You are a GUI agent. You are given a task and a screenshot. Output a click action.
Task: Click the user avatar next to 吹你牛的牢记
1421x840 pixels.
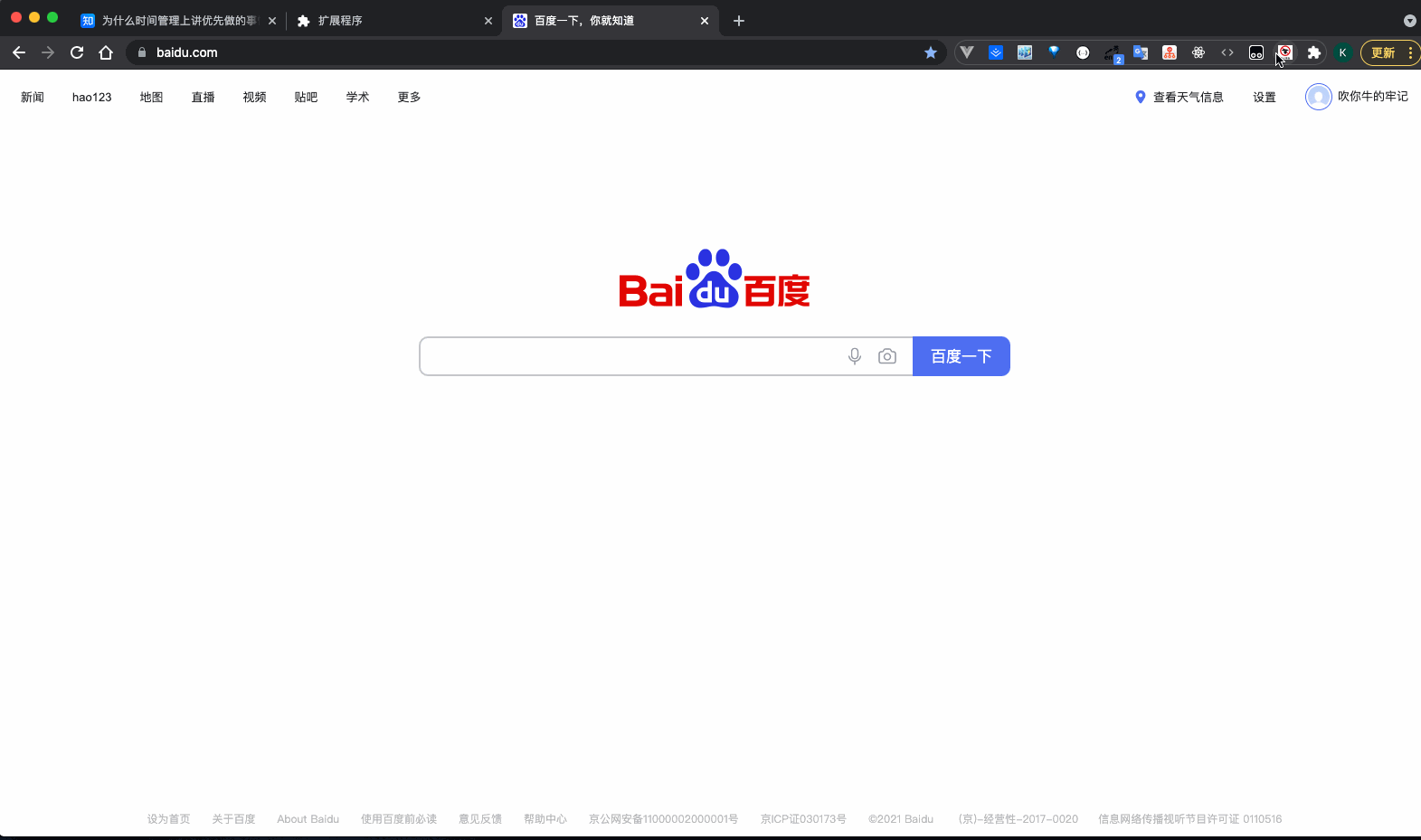pyautogui.click(x=1319, y=97)
